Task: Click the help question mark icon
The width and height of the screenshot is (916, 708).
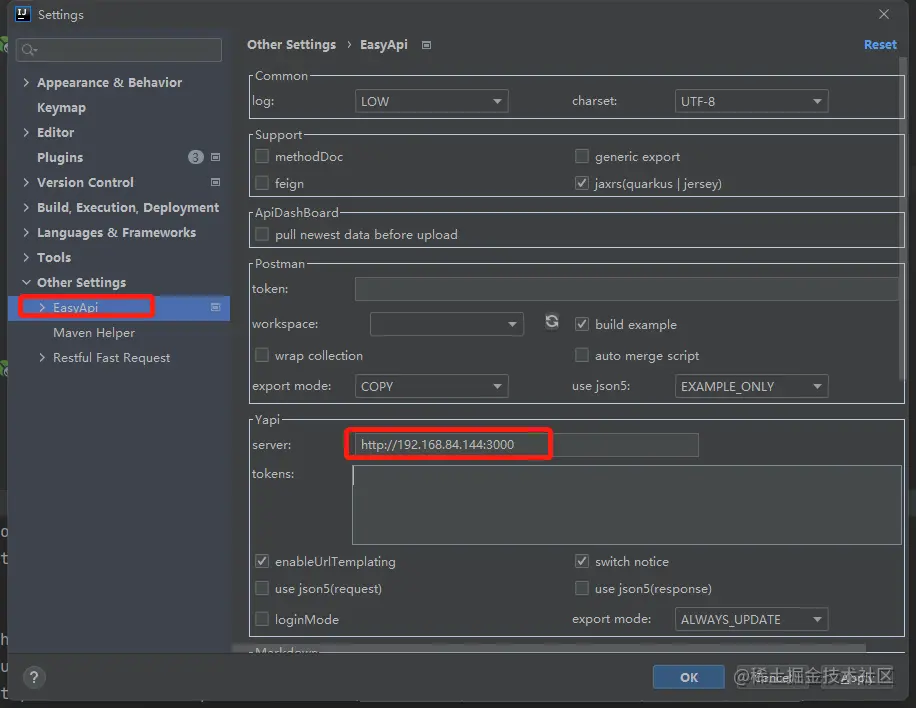Action: 34,677
